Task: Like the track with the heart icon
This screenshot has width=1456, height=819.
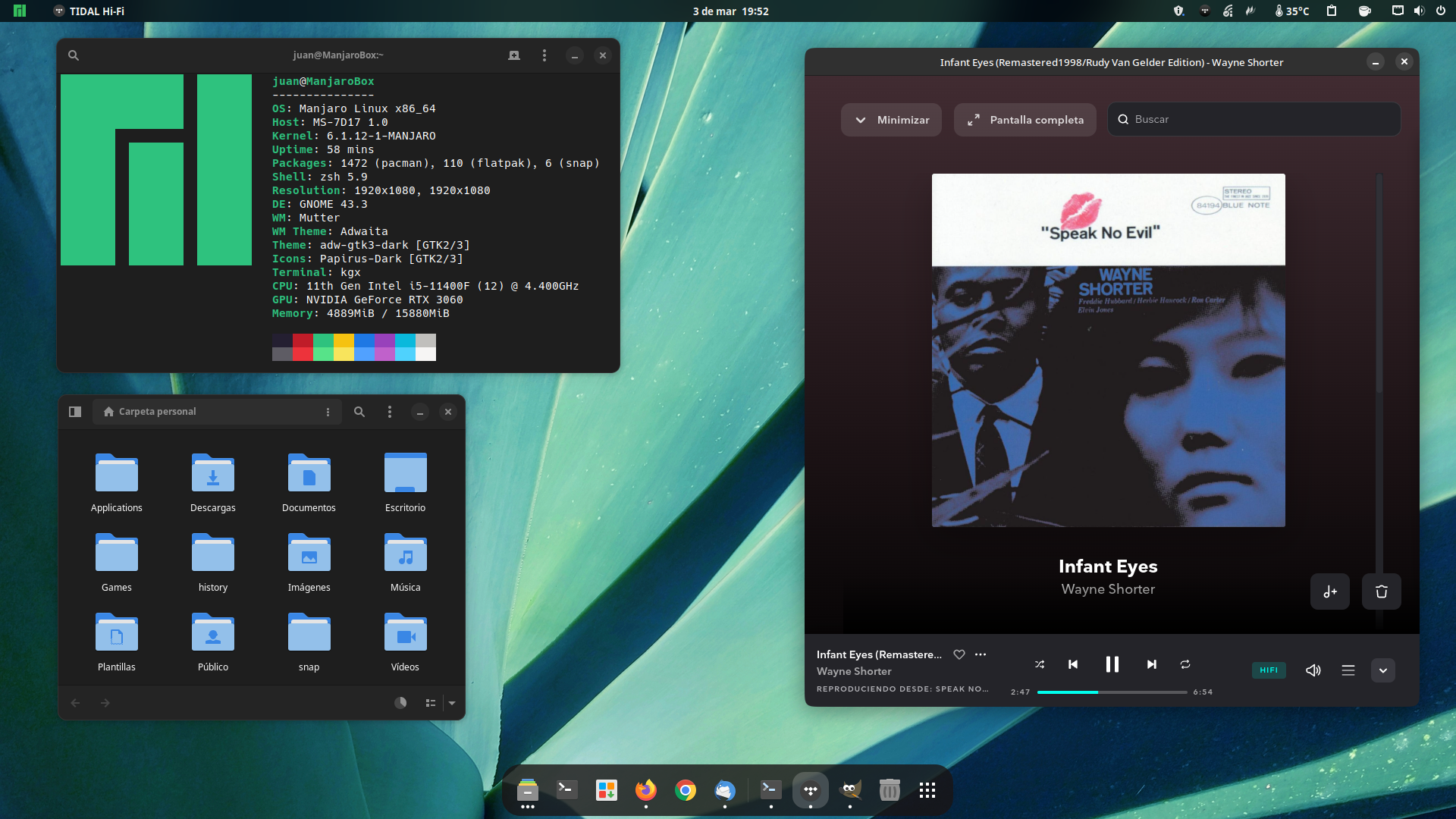Action: [959, 654]
